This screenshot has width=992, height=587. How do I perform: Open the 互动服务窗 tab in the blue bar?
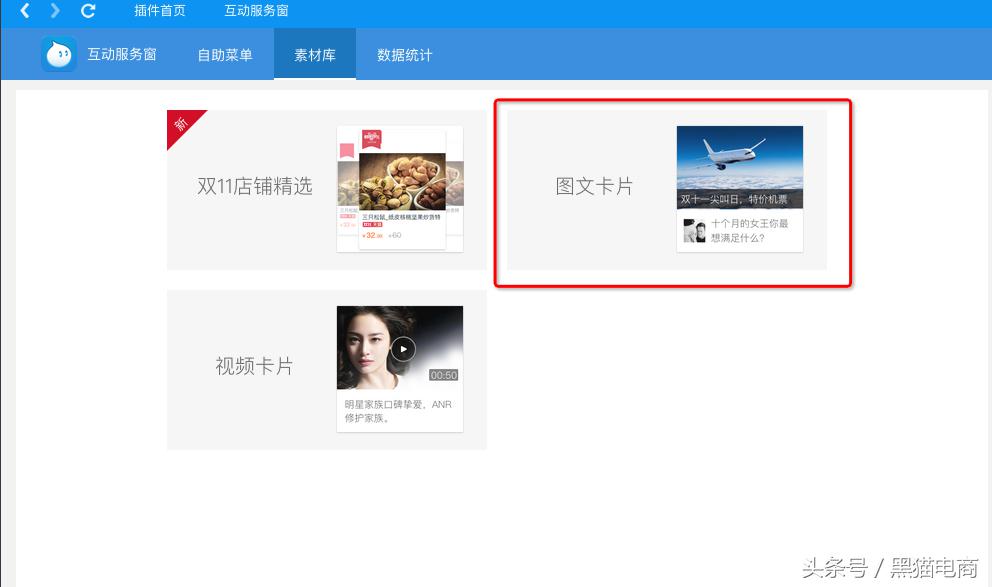pos(123,54)
